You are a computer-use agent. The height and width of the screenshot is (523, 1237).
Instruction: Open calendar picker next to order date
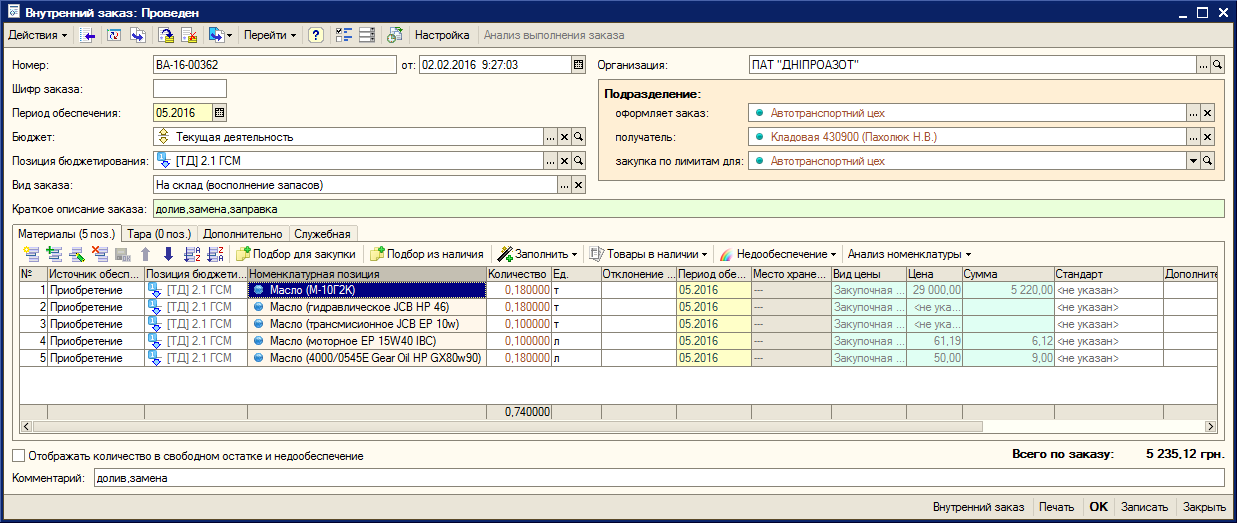coord(578,65)
